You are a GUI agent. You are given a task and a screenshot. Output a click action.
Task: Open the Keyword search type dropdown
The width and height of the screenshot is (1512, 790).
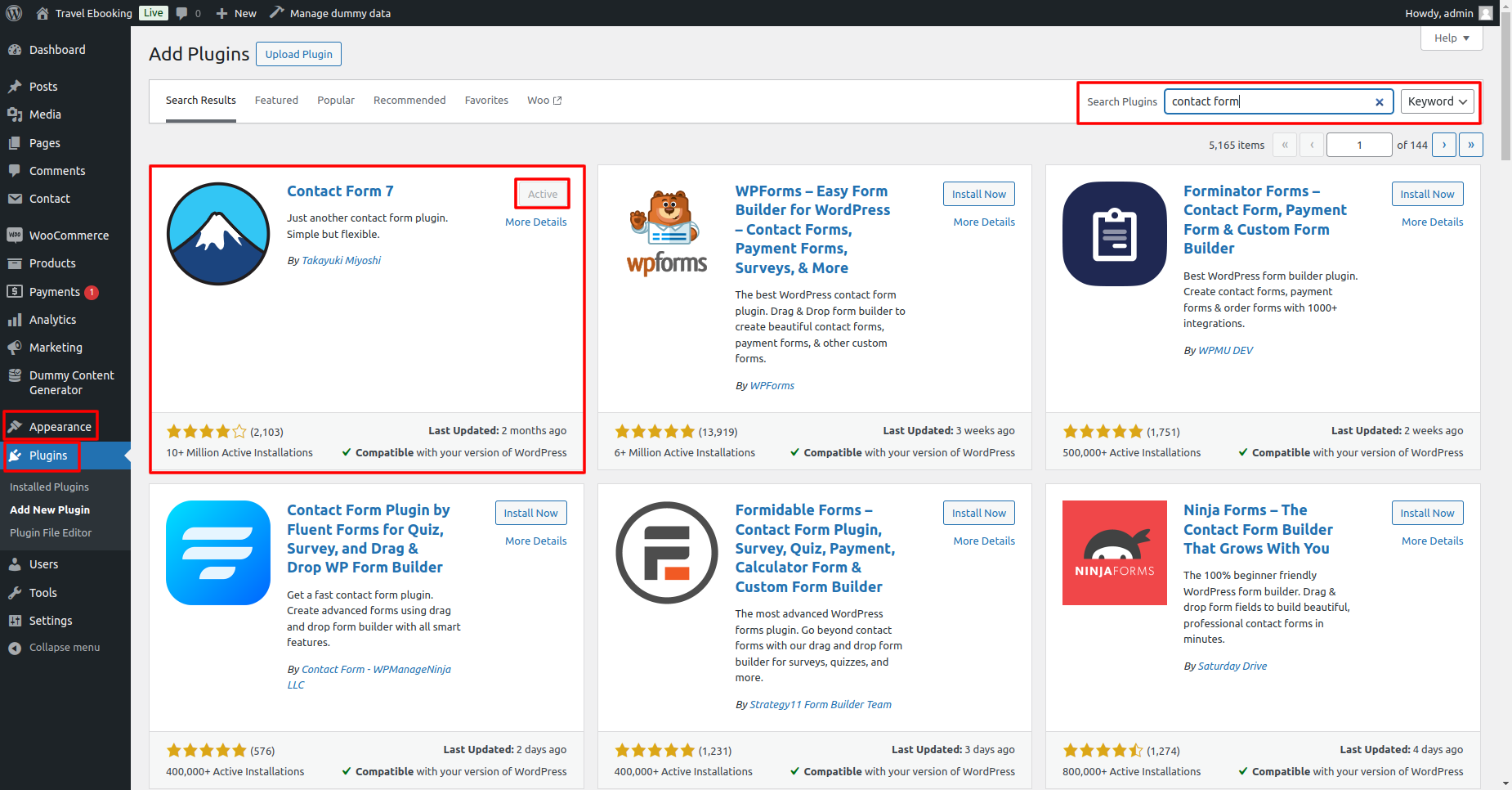(x=1437, y=101)
